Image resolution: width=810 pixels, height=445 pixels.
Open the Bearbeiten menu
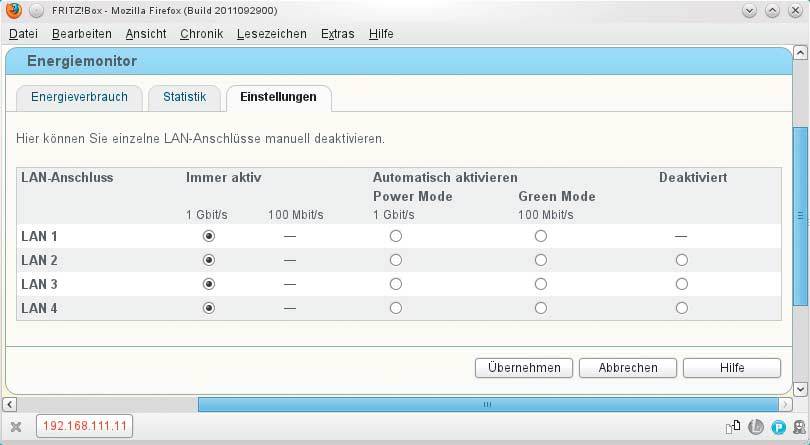pos(82,34)
